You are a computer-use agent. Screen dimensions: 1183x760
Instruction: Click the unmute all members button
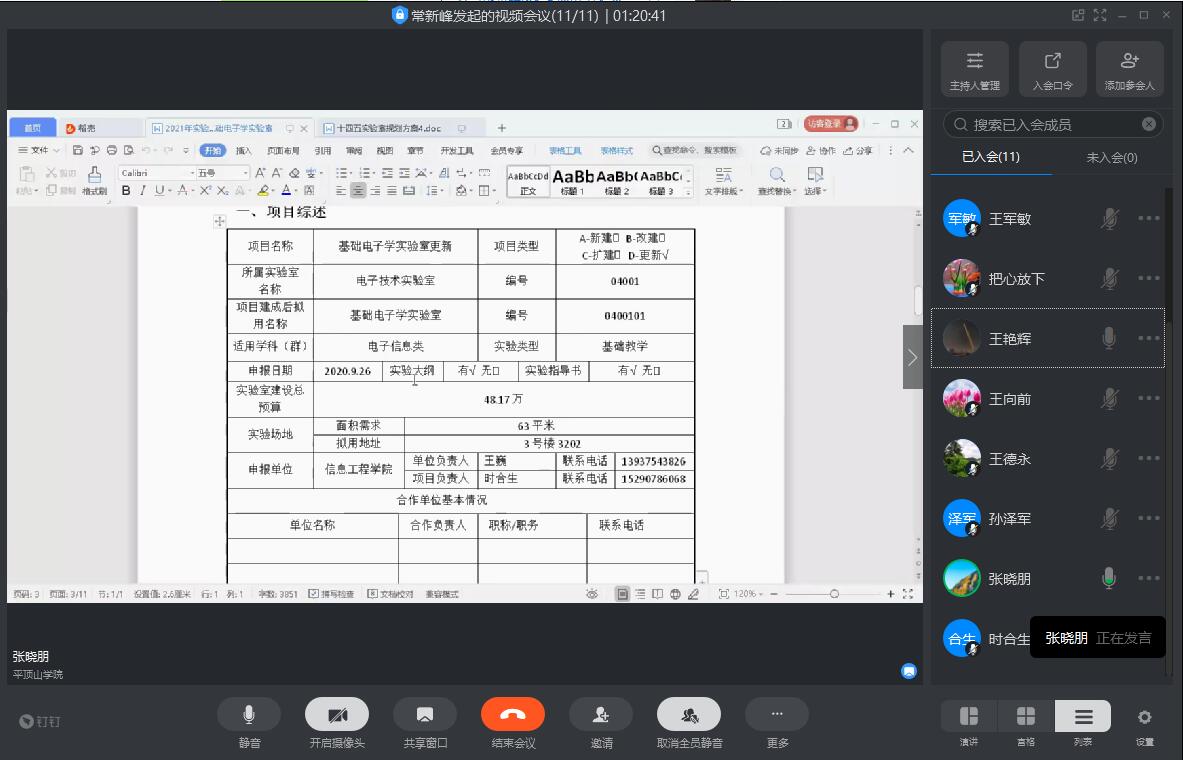click(x=689, y=715)
